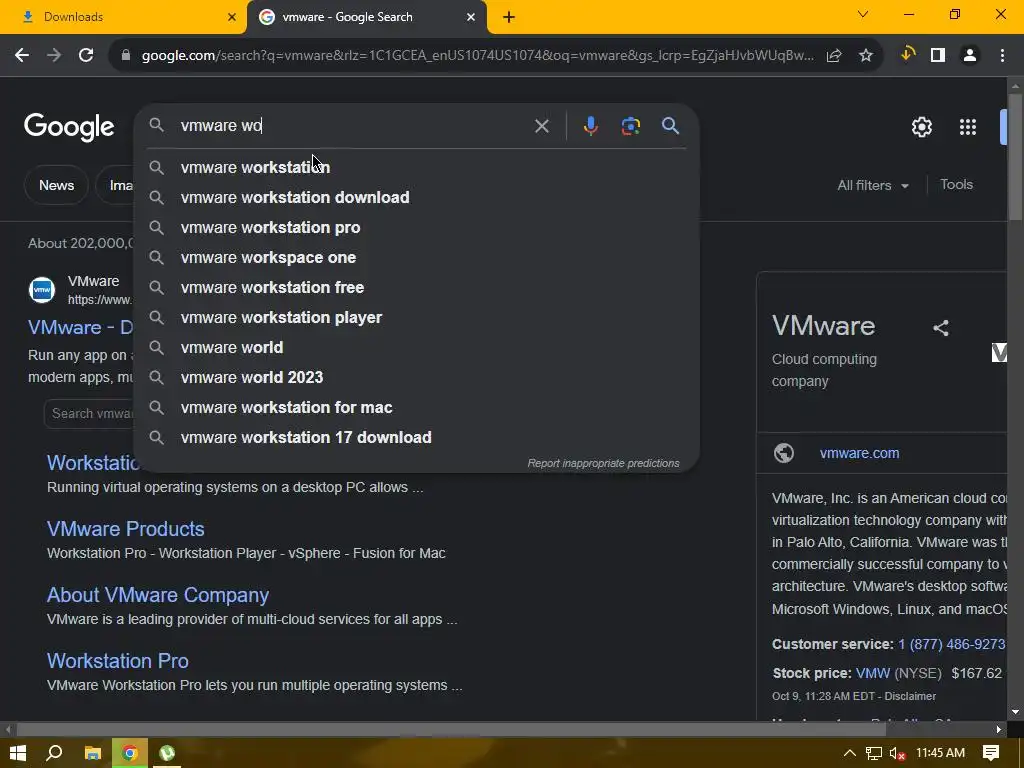The height and width of the screenshot is (768, 1024).
Task: Click the blue magnifier search button
Action: pos(671,125)
